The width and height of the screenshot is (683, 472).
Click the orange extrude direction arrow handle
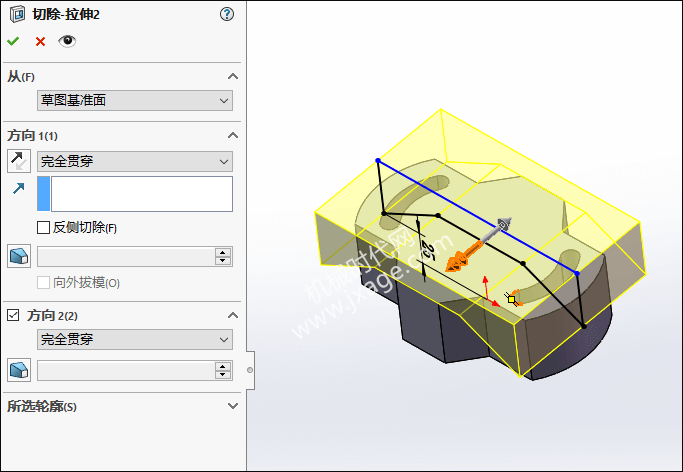463,257
